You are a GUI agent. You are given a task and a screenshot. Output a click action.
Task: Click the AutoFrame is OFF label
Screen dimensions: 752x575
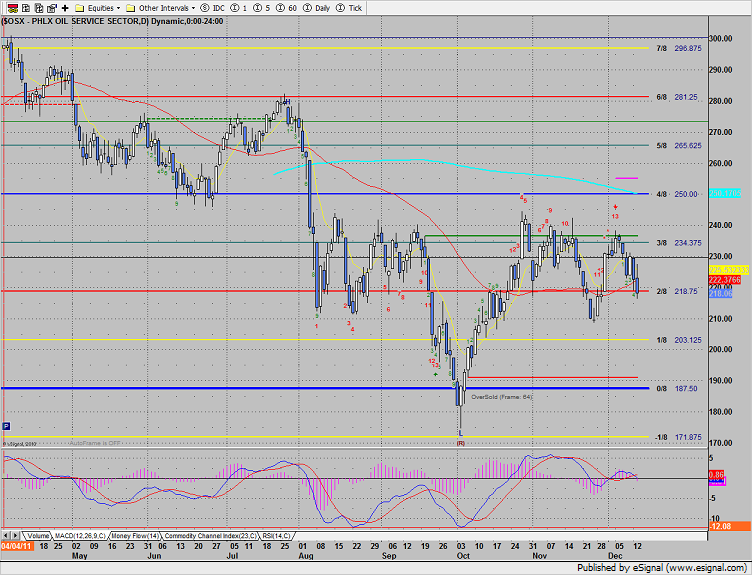[95, 443]
